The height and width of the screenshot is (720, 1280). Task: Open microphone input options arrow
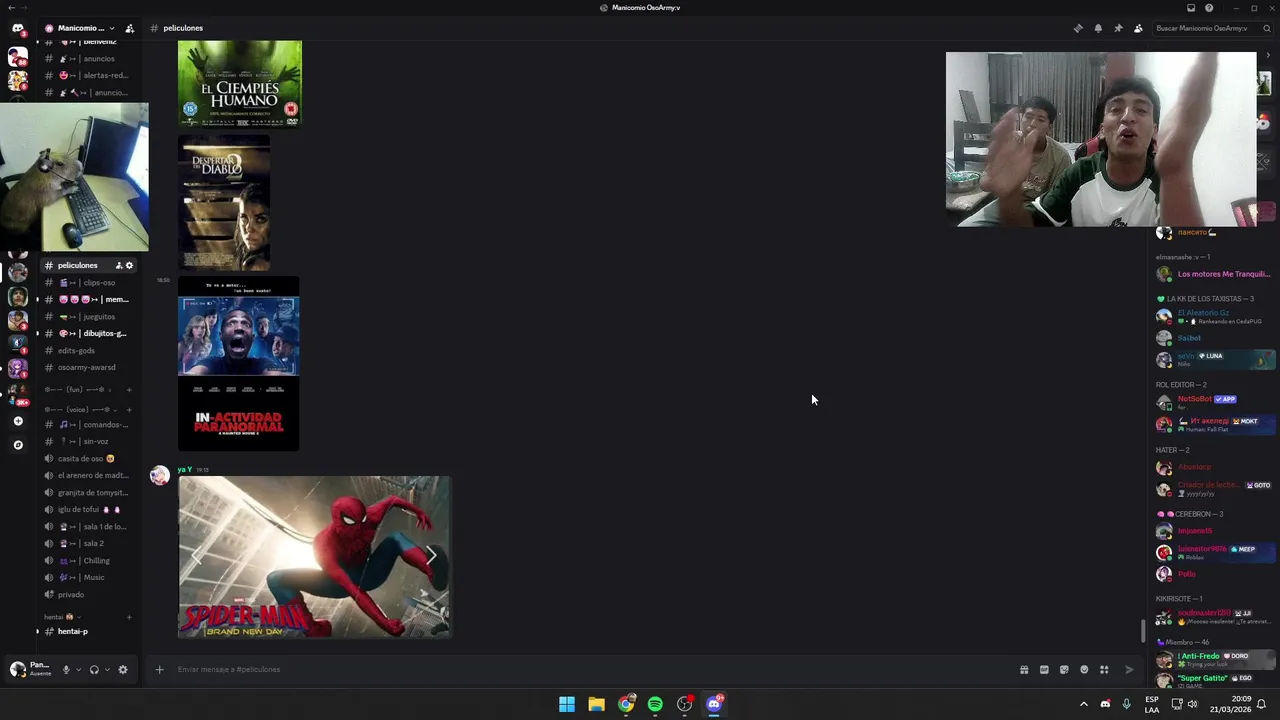point(78,670)
